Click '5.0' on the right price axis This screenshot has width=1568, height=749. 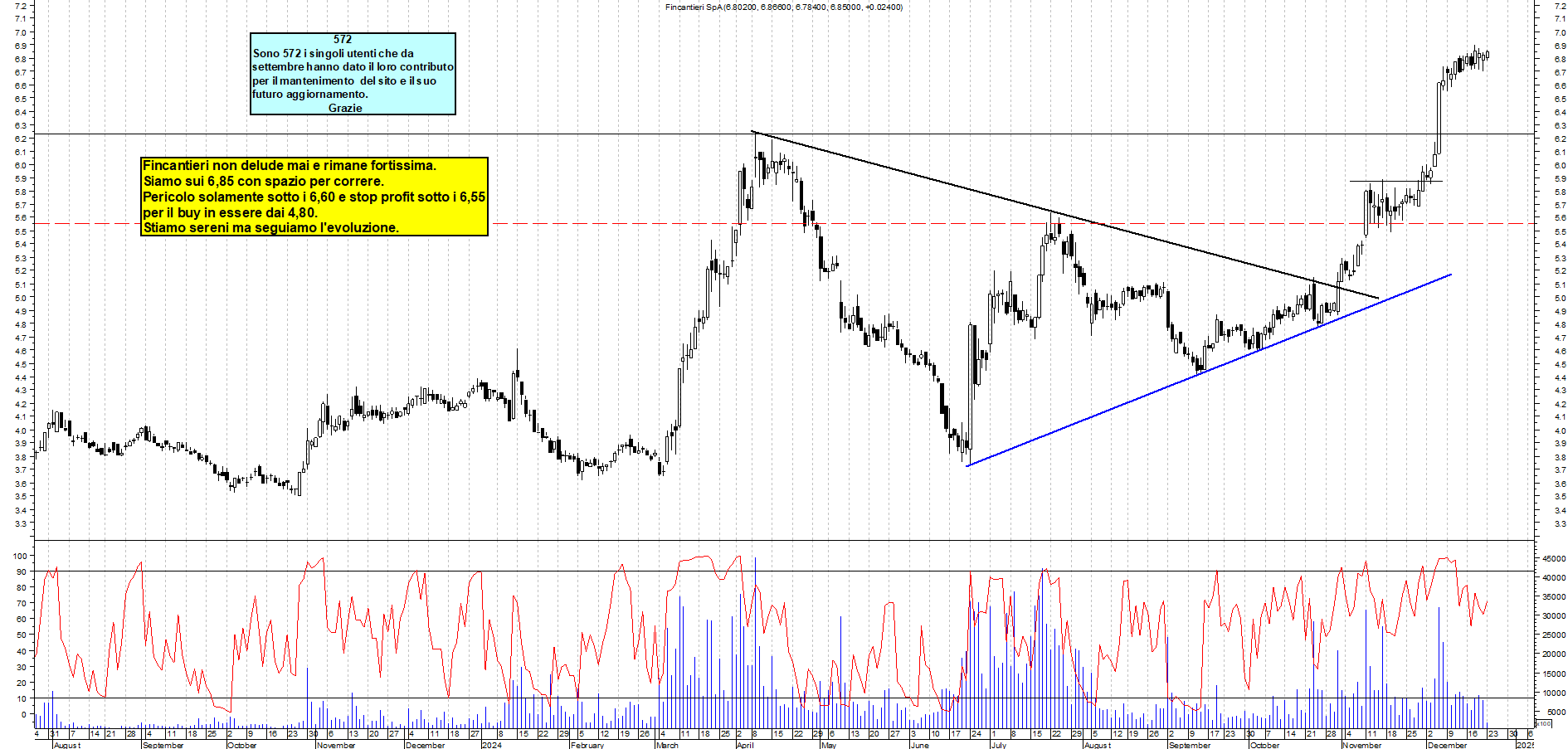click(1561, 298)
